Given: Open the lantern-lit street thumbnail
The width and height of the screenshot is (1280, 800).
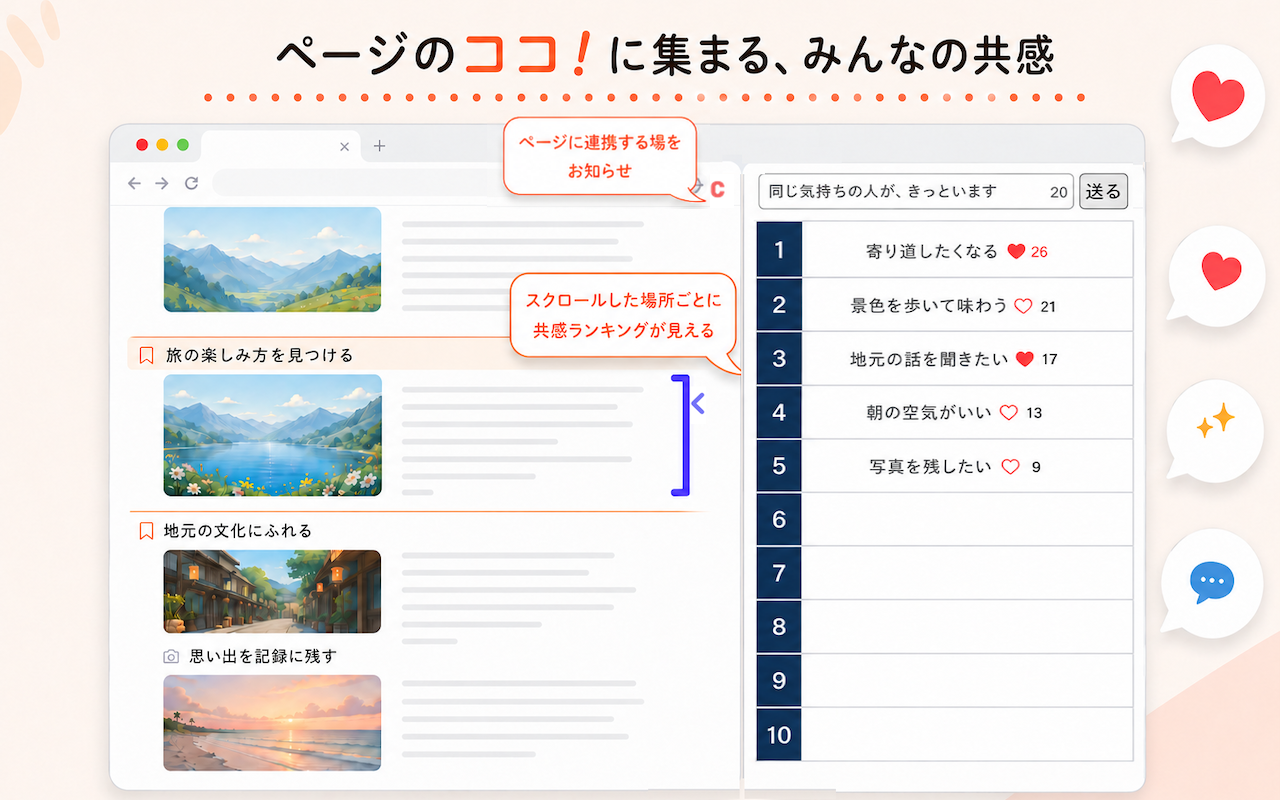Looking at the screenshot, I should 272,591.
